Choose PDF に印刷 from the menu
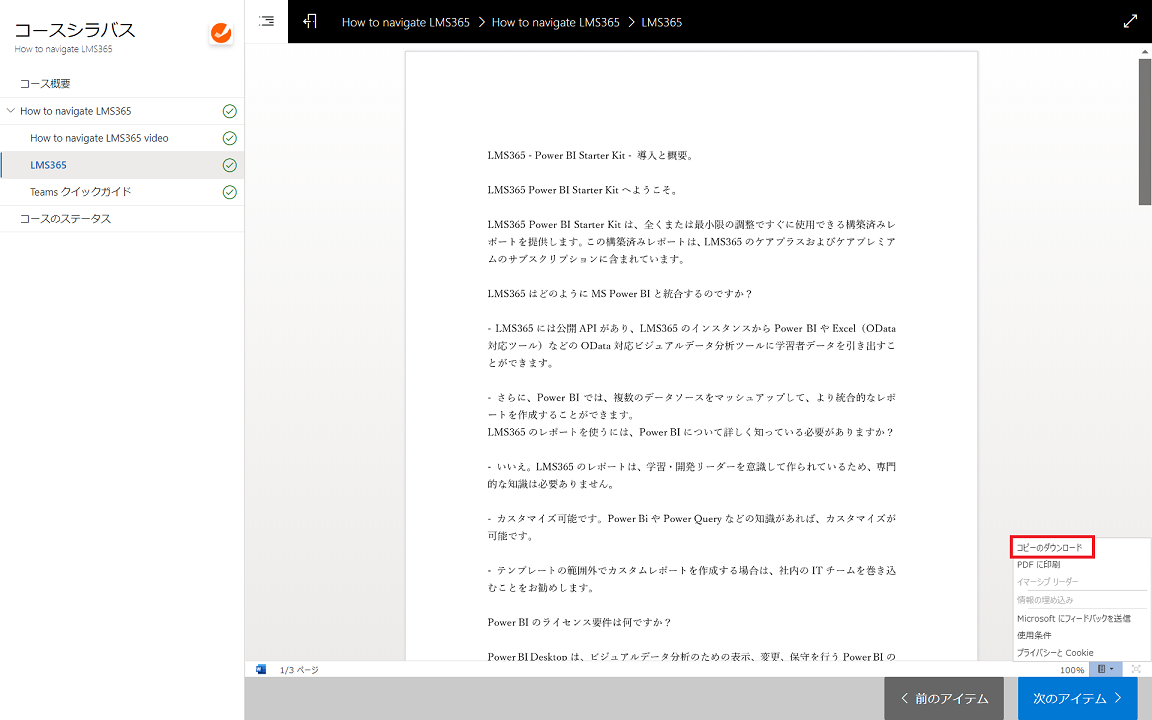This screenshot has width=1152, height=720. tap(1042, 564)
